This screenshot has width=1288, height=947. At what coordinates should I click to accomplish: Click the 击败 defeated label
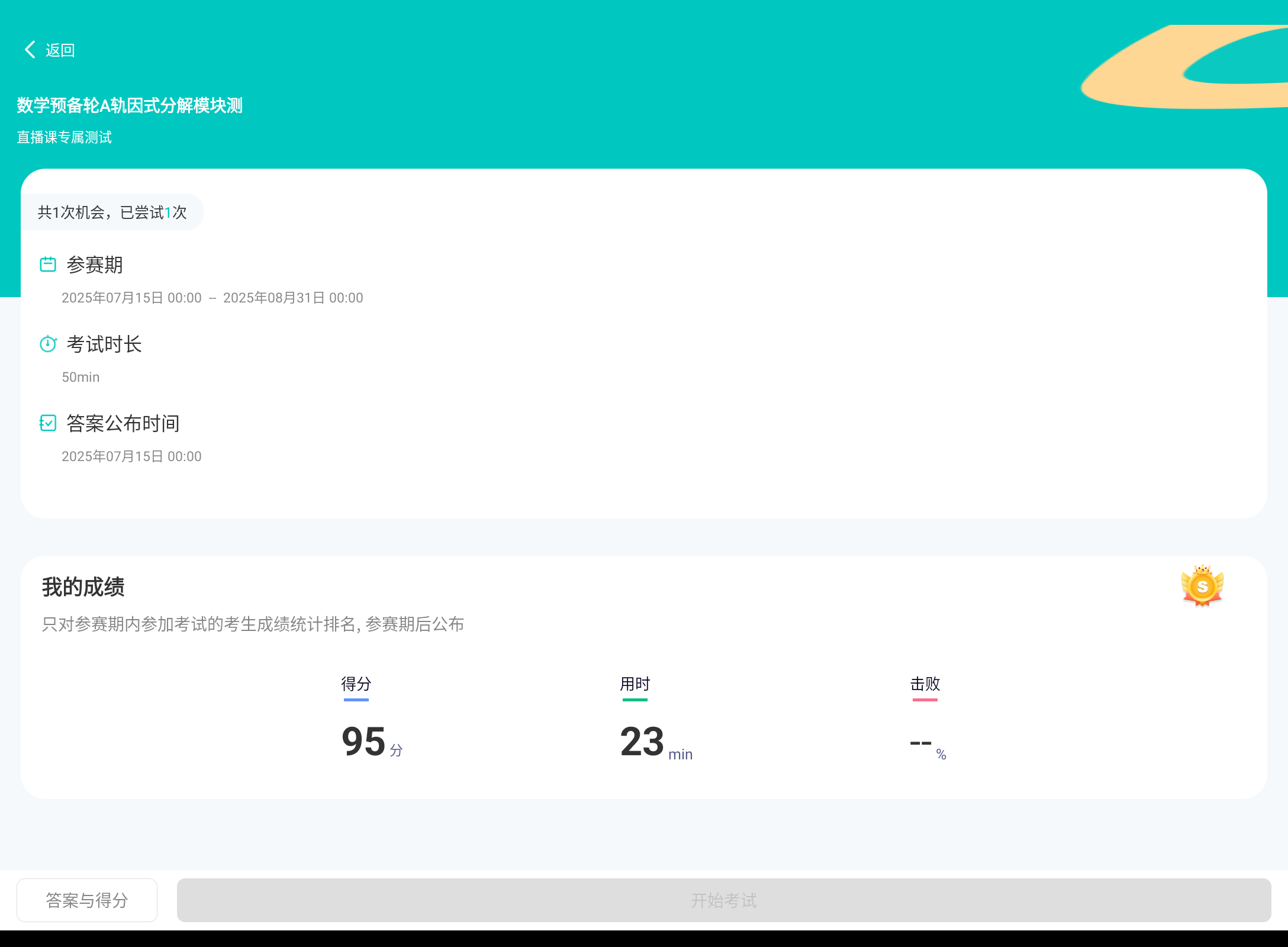pyautogui.click(x=925, y=684)
